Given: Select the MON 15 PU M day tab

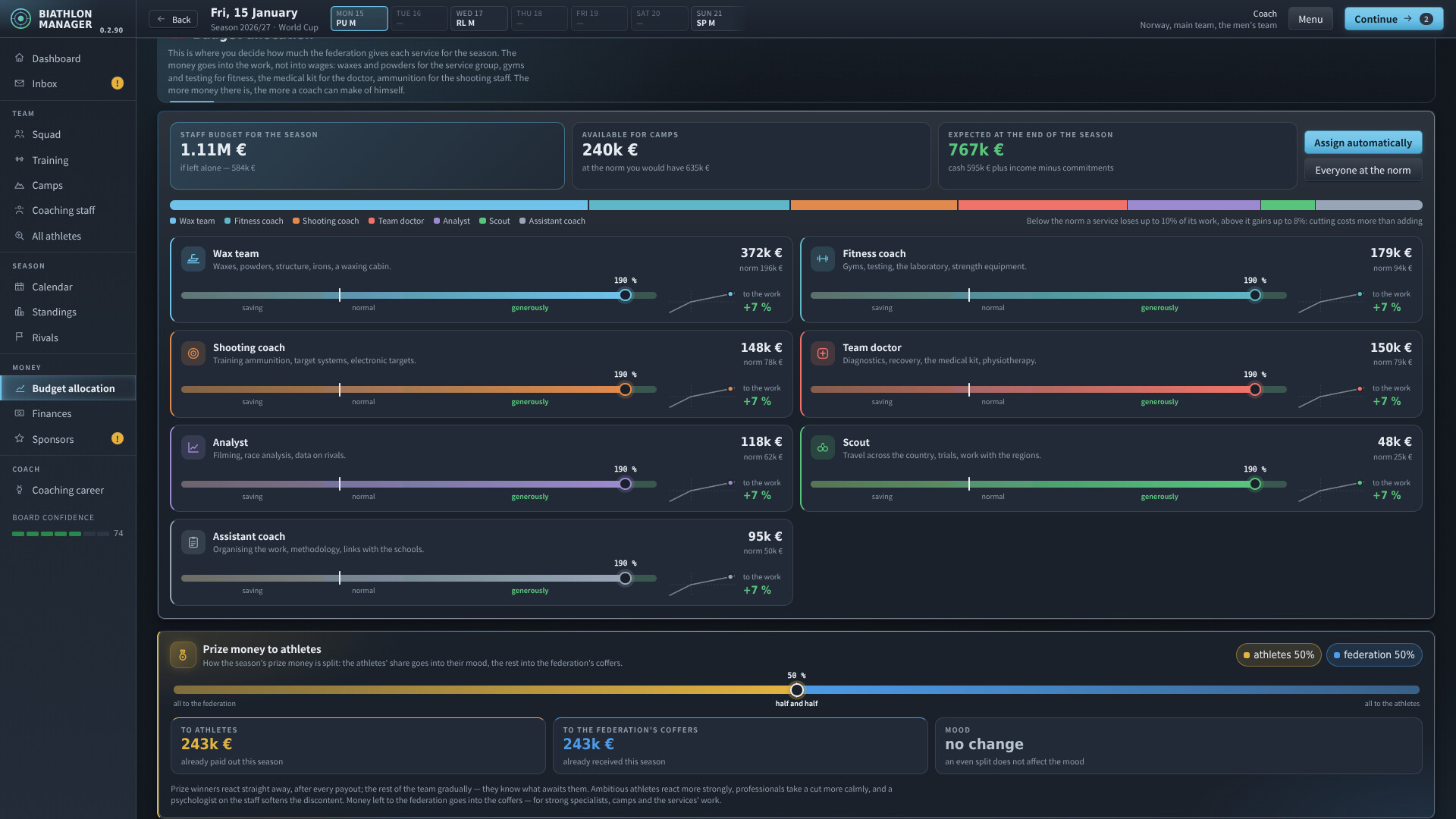Looking at the screenshot, I should coord(359,18).
